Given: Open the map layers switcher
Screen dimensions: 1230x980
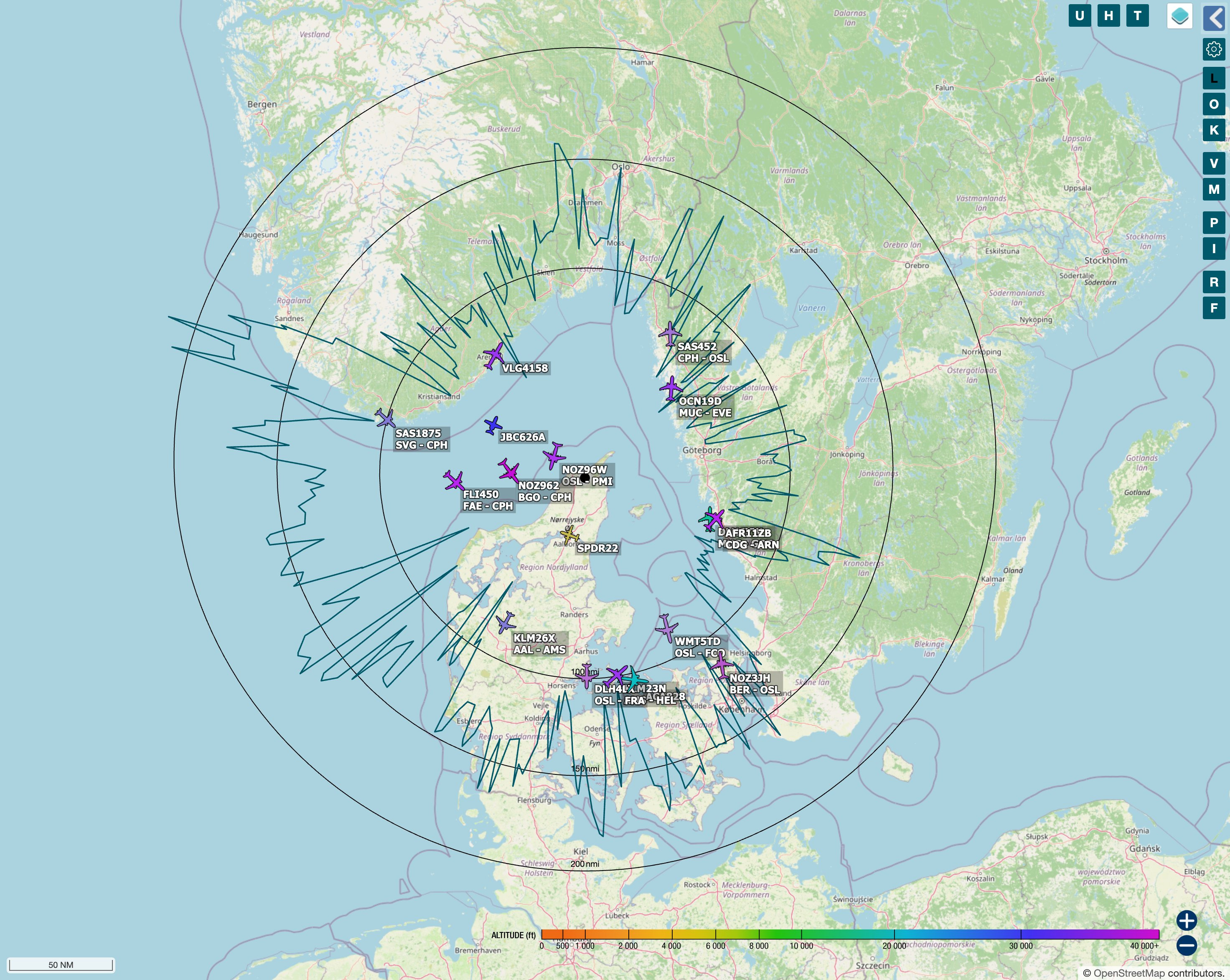Looking at the screenshot, I should coord(1180,16).
